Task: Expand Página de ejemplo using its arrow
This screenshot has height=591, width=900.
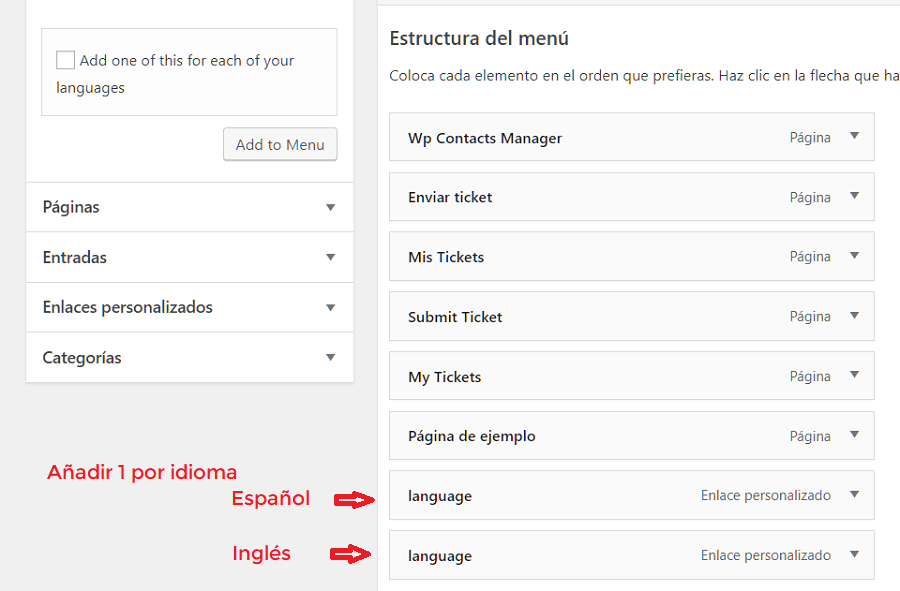Action: [x=854, y=435]
